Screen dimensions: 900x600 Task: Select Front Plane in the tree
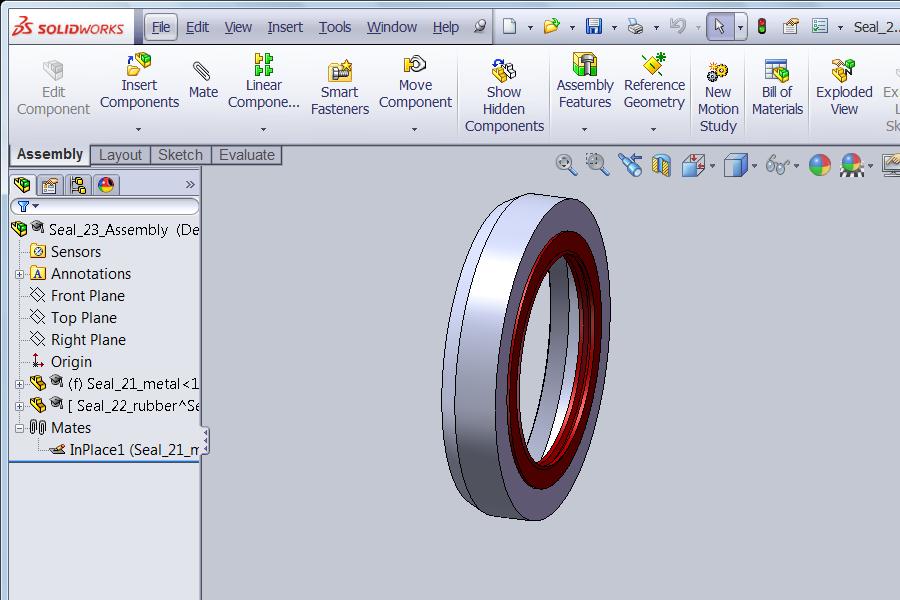(87, 296)
